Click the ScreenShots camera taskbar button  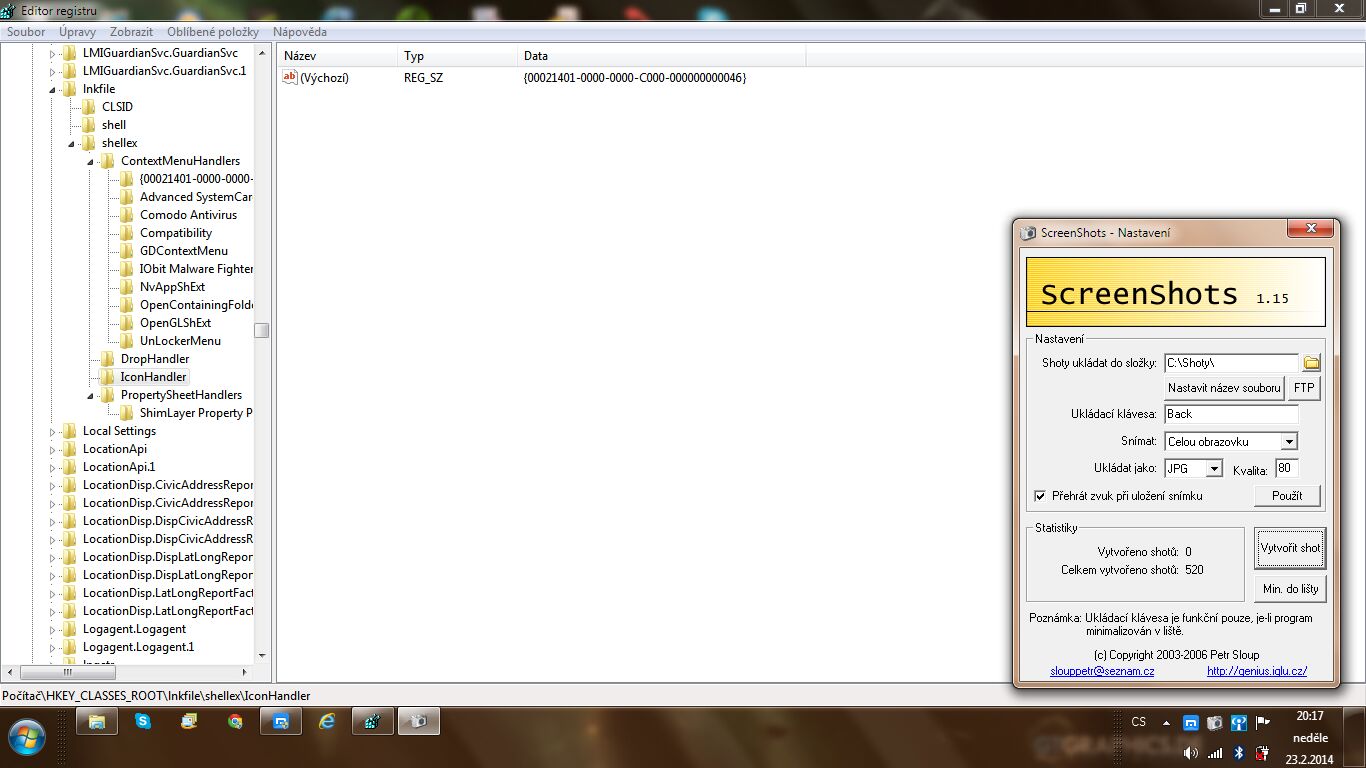click(x=419, y=721)
